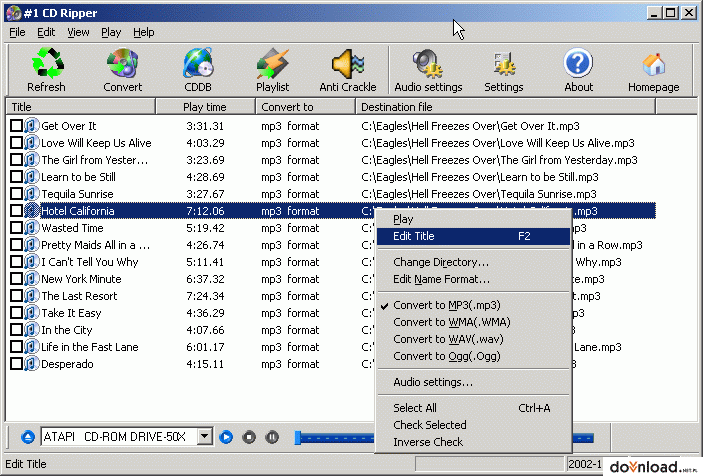Pause playback with the pause button
The width and height of the screenshot is (703, 476).
(x=272, y=437)
